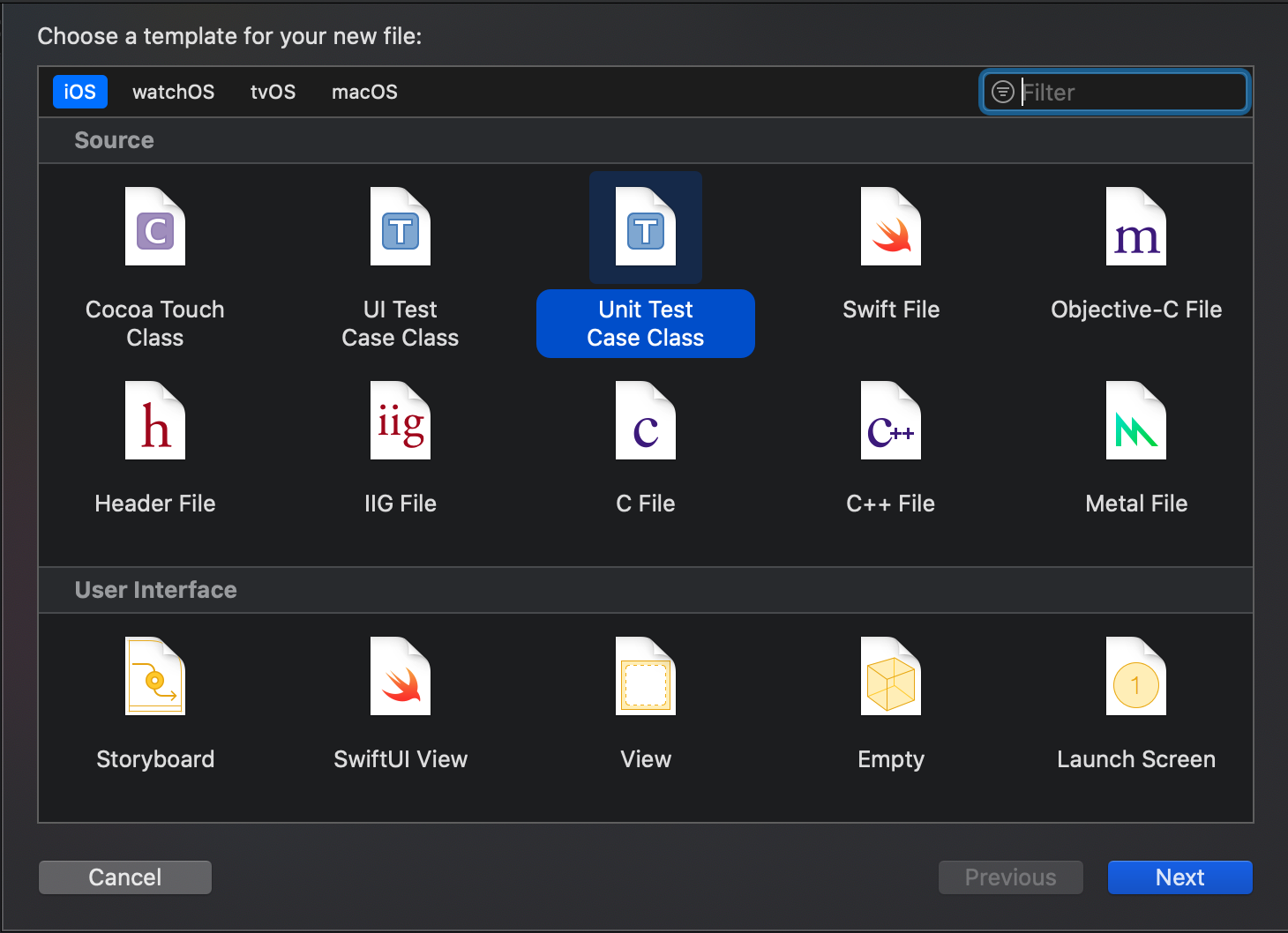Screen dimensions: 1288x933
Task: Choose the Empty interface template icon
Action: tap(891, 677)
